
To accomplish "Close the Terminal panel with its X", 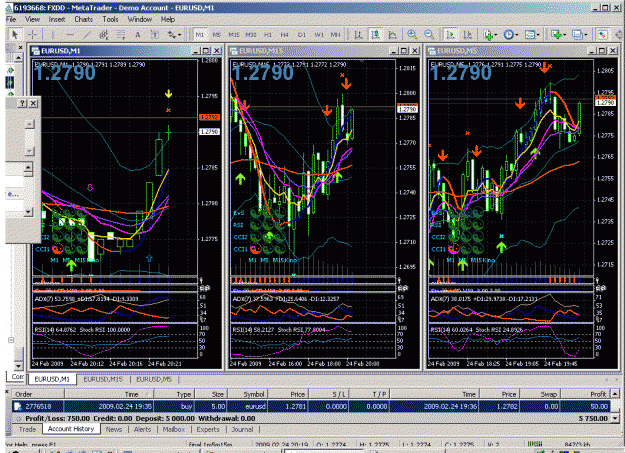I will click(7, 392).
